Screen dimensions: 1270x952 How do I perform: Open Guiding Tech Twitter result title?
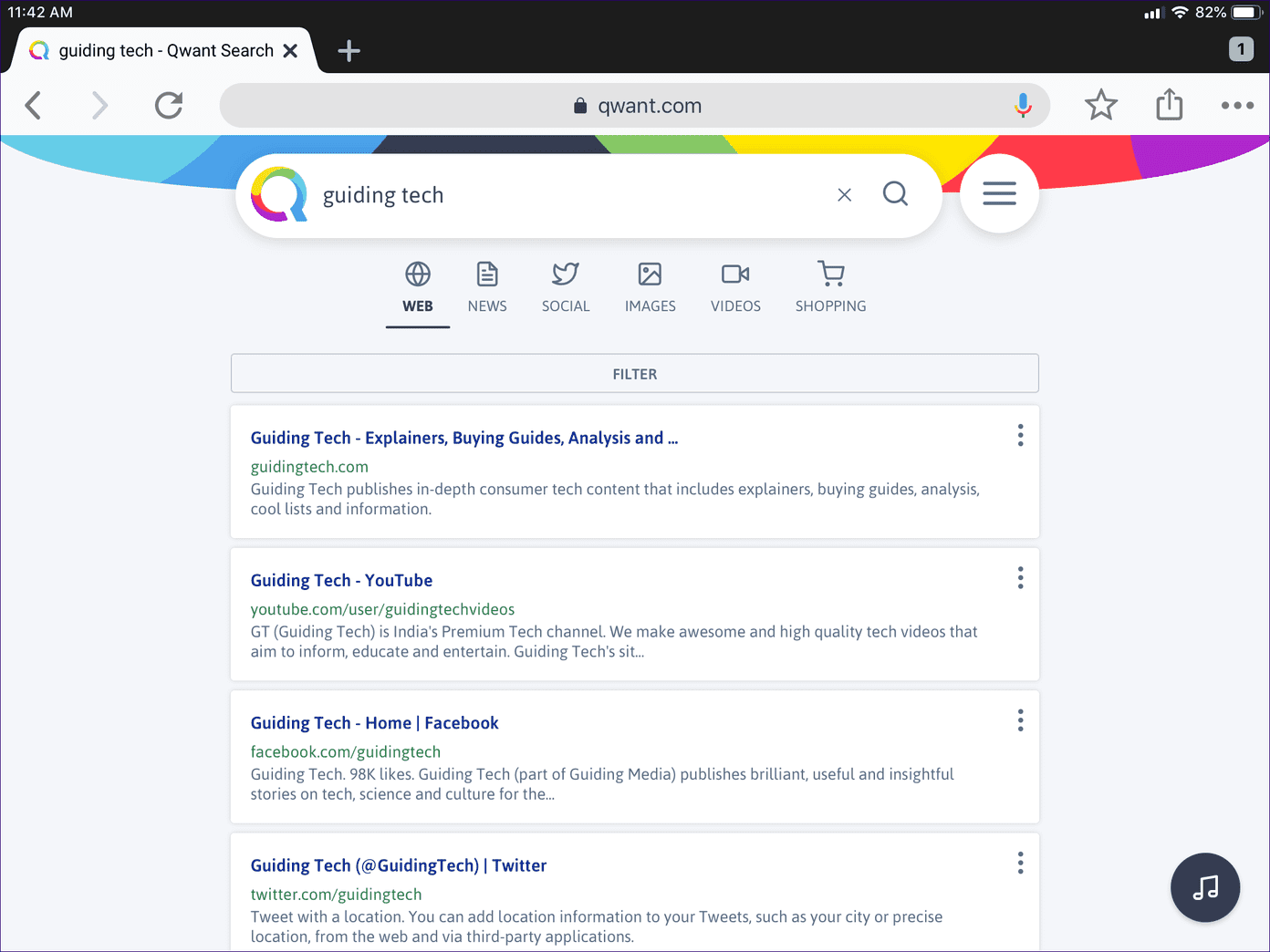(399, 865)
